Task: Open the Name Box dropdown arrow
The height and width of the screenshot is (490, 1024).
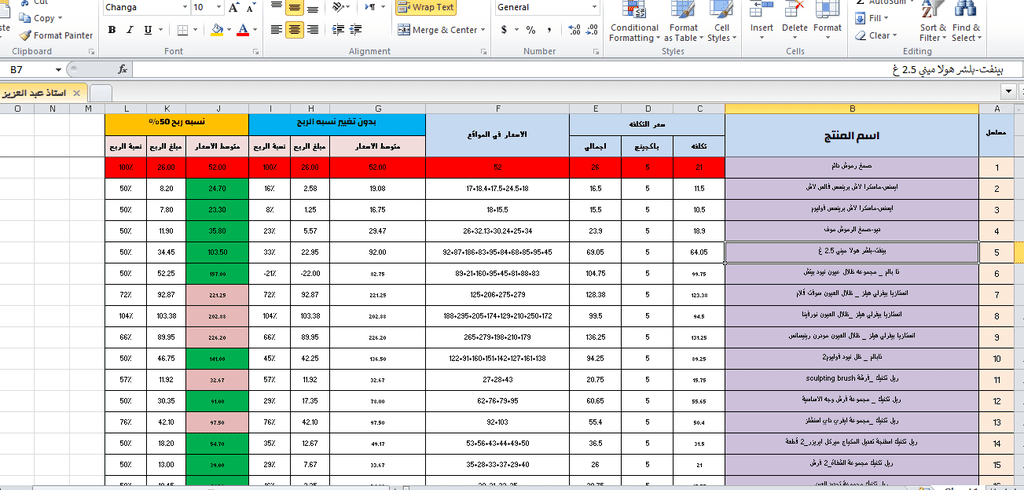Action: point(59,69)
